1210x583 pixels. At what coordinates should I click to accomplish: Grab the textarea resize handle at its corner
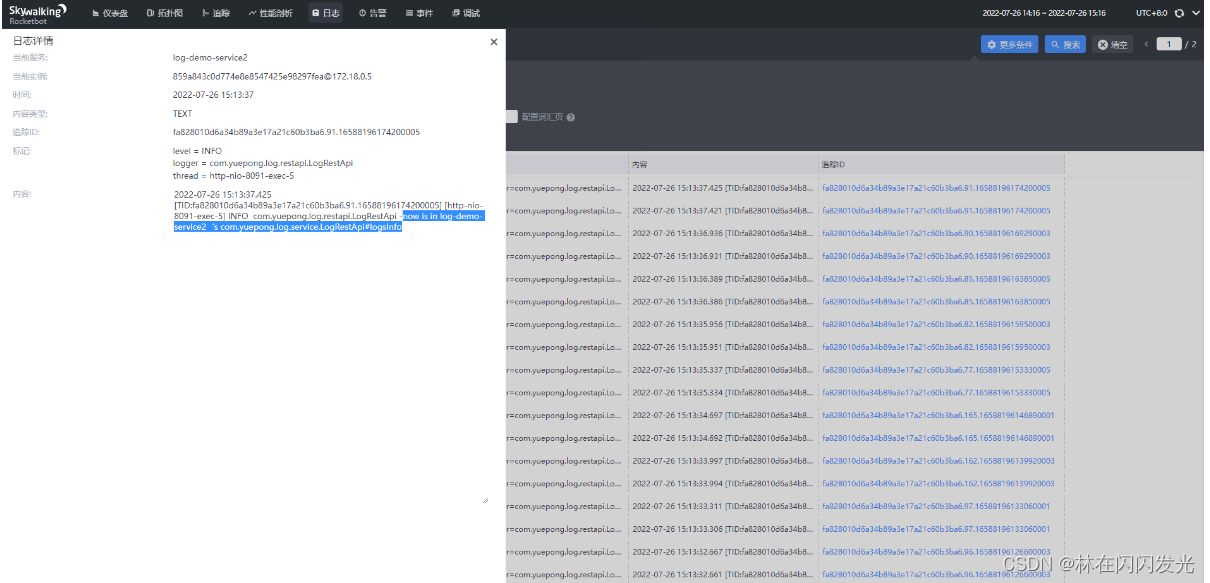click(x=485, y=499)
